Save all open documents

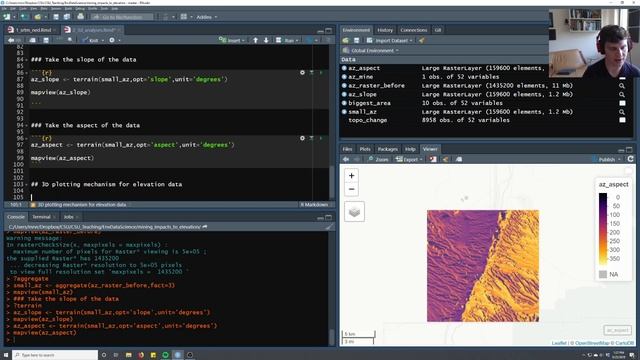coord(67,17)
